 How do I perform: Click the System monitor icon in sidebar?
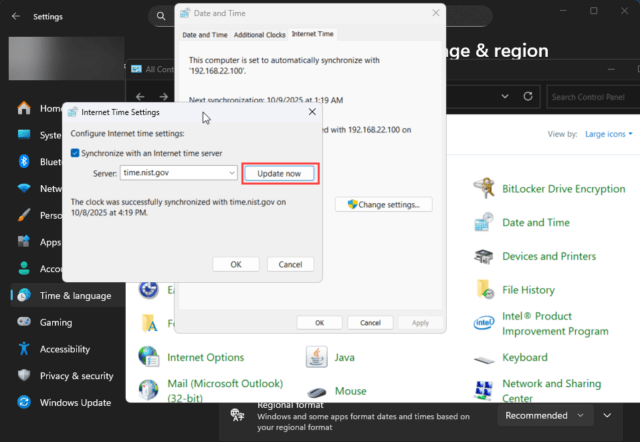pyautogui.click(x=24, y=135)
